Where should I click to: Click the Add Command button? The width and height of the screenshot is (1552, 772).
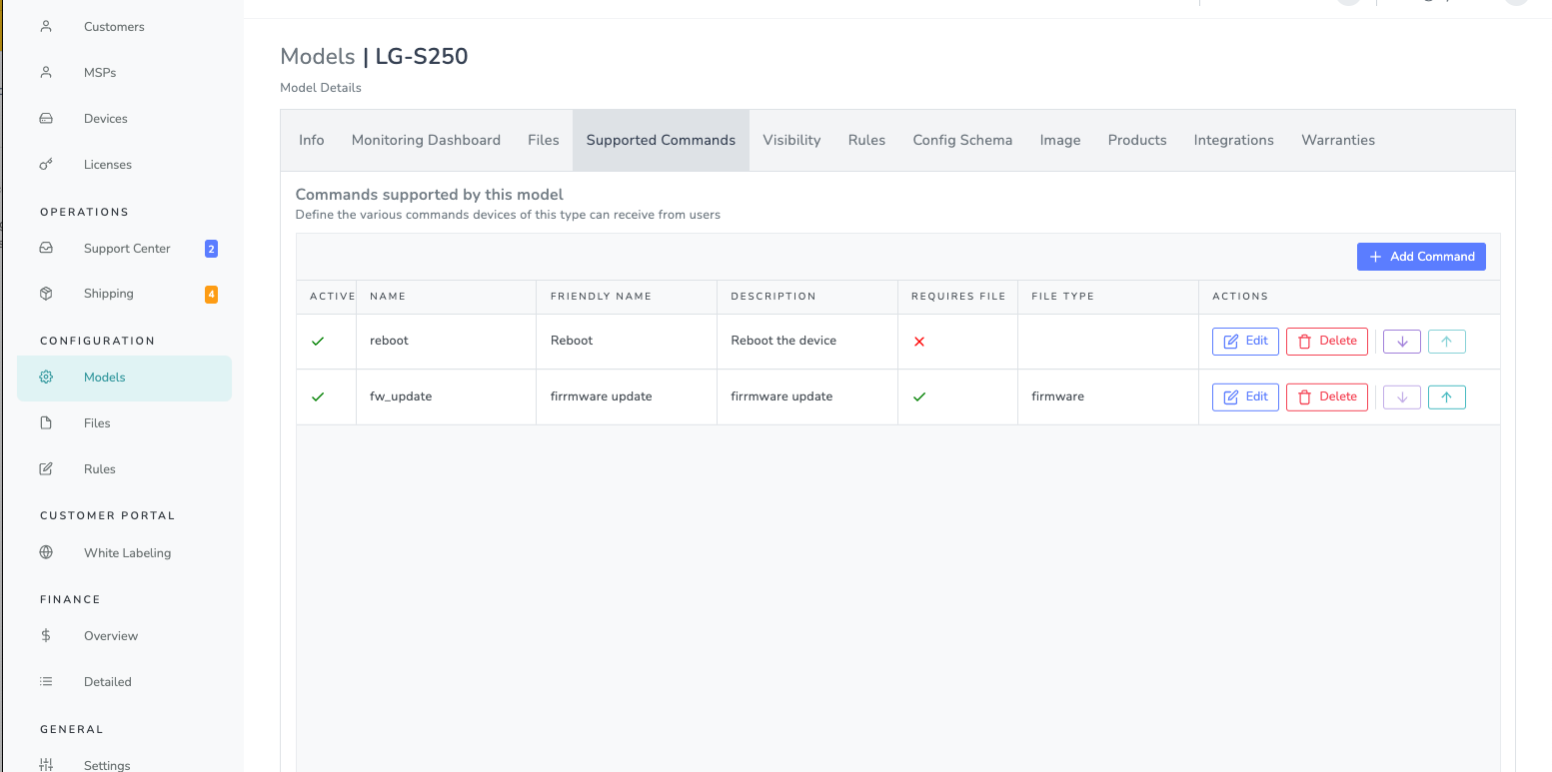[x=1421, y=257]
